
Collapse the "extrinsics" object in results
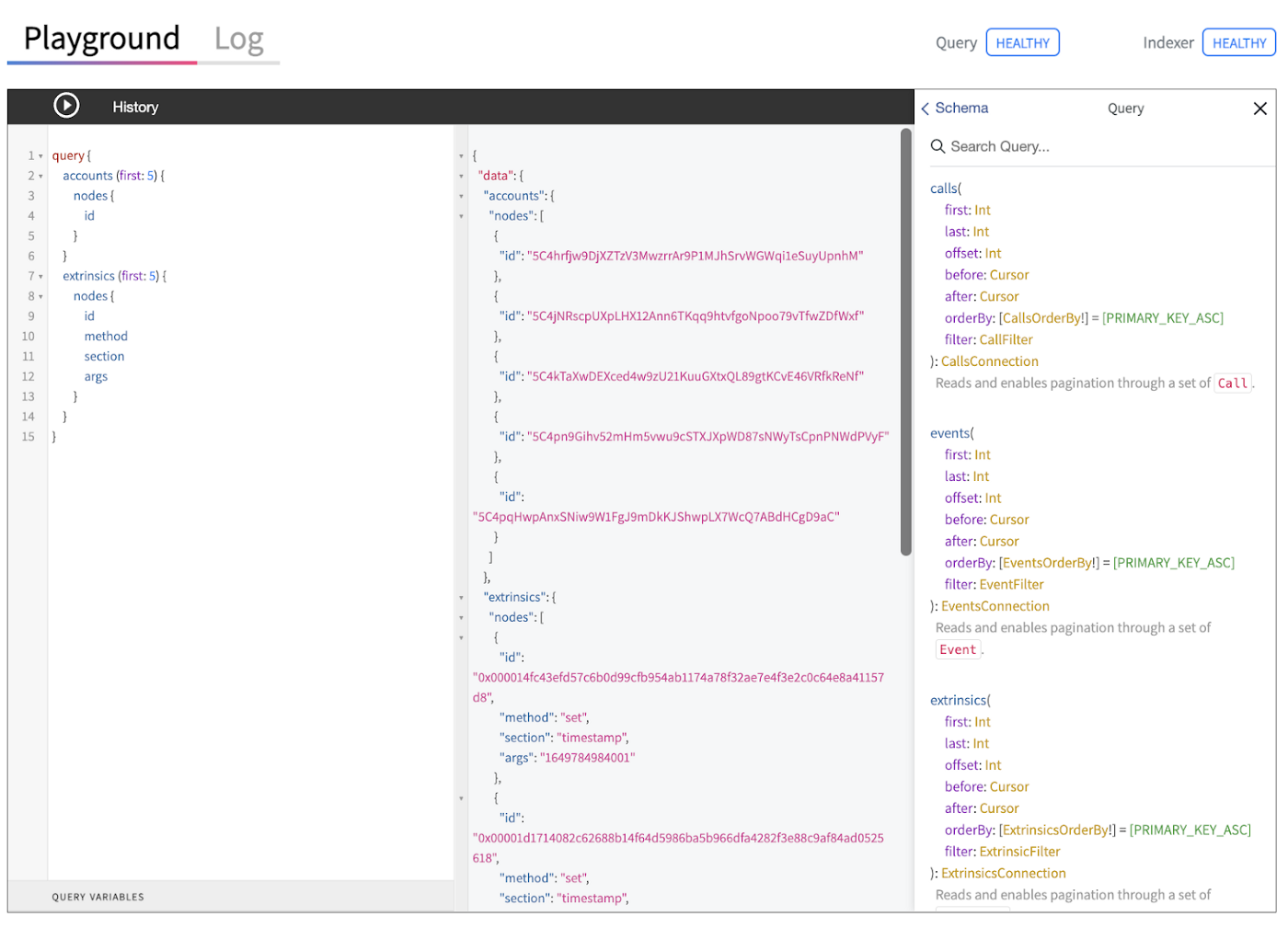pyautogui.click(x=462, y=598)
